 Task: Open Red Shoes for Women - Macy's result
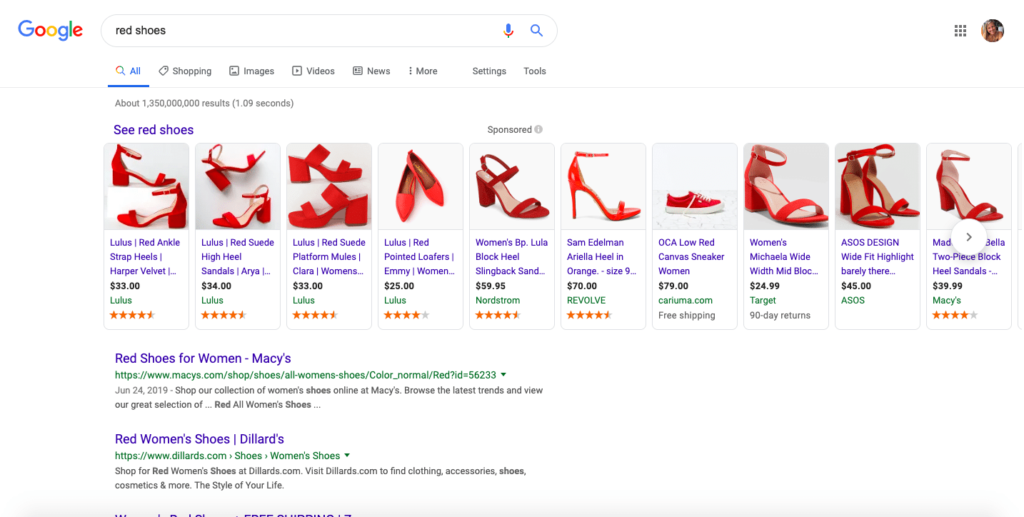(203, 358)
